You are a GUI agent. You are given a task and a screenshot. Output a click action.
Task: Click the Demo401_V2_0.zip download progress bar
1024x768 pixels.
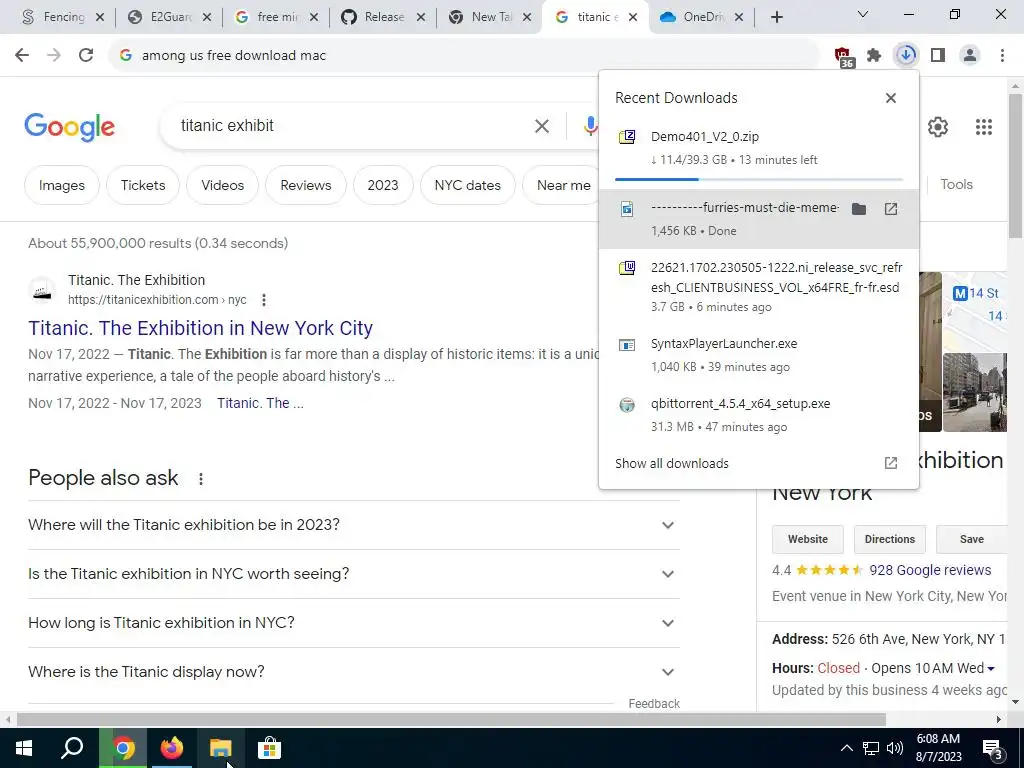[x=759, y=179]
